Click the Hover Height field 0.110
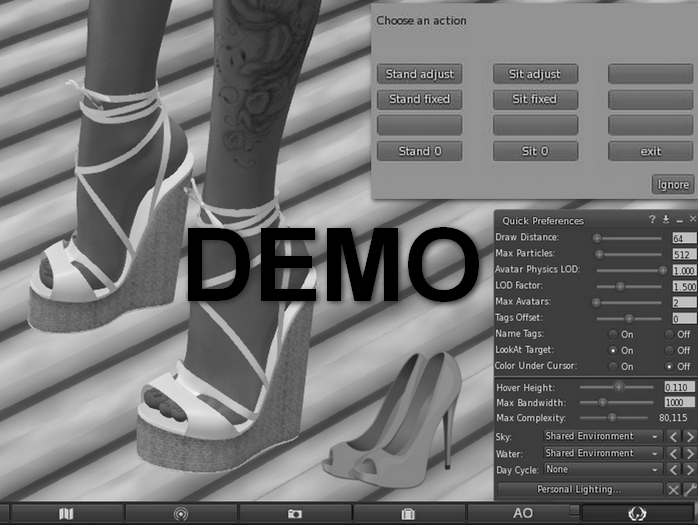This screenshot has height=525, width=698. pyautogui.click(x=679, y=387)
